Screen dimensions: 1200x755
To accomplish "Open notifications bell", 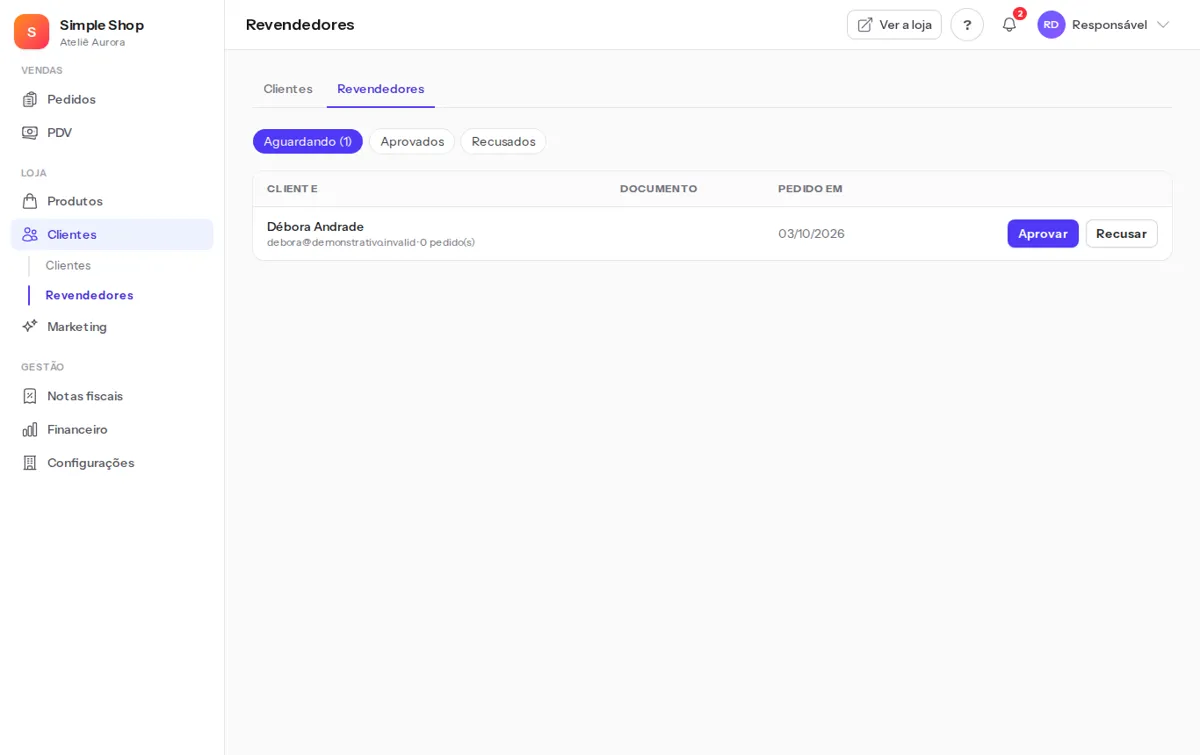I will click(1009, 25).
